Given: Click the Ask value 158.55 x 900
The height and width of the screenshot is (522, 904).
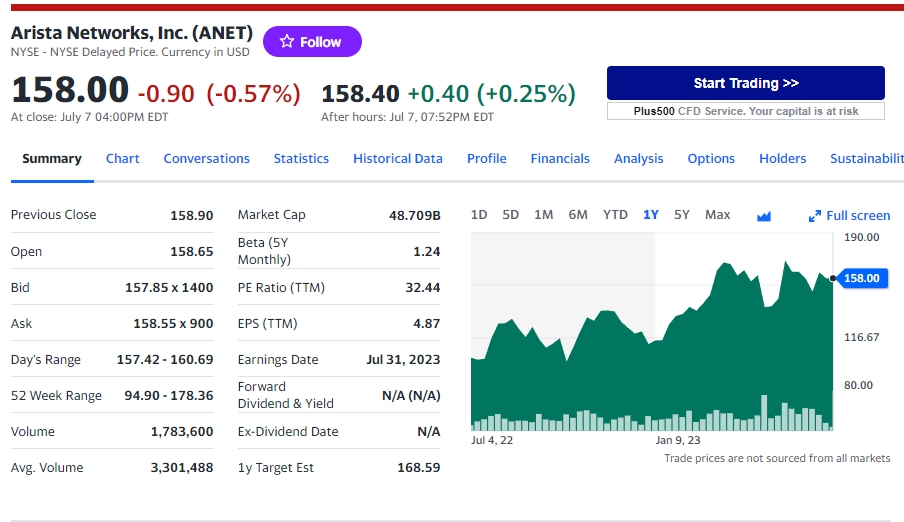Looking at the screenshot, I should (x=173, y=324).
